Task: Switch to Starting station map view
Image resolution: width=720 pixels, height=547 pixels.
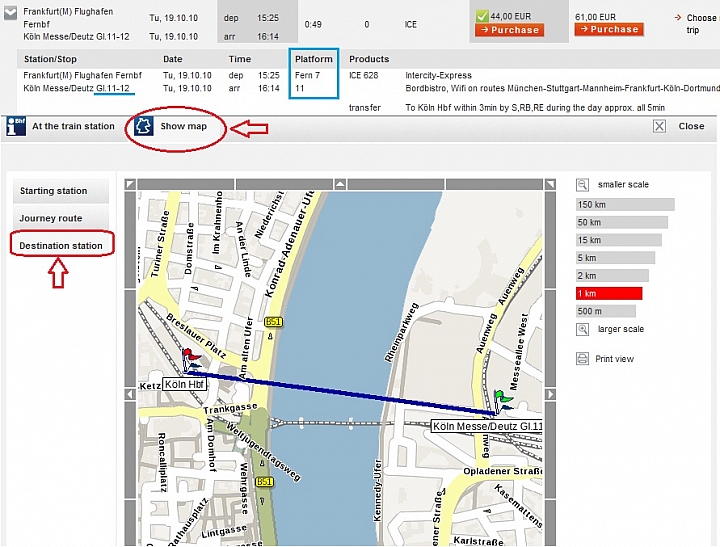Action: click(61, 191)
